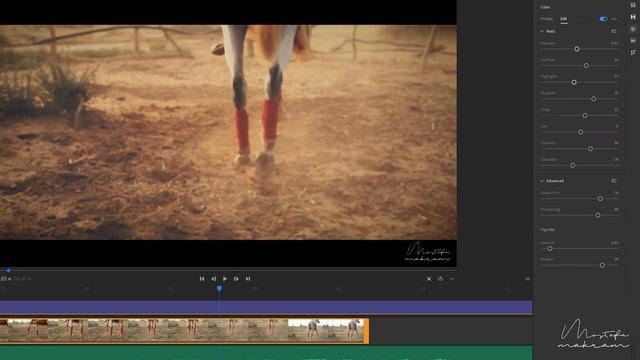Screen dimensions: 640x360
Task: Click the Vignette section label
Action: pos(547,230)
